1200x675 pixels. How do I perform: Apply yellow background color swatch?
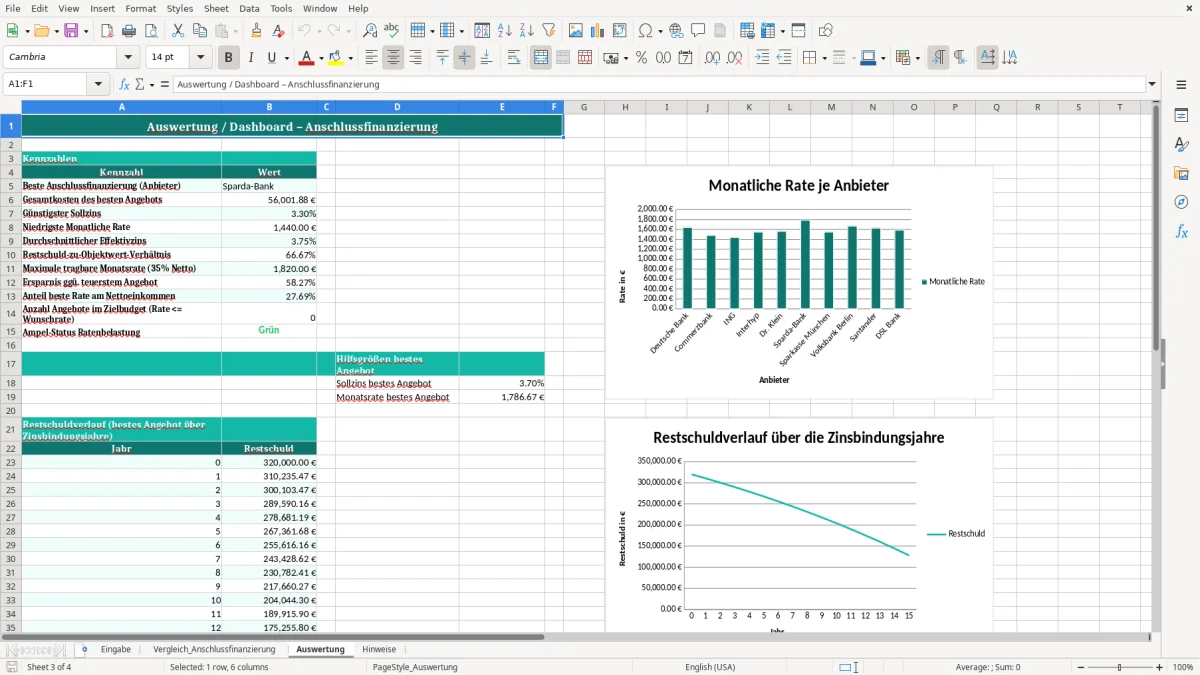(336, 58)
